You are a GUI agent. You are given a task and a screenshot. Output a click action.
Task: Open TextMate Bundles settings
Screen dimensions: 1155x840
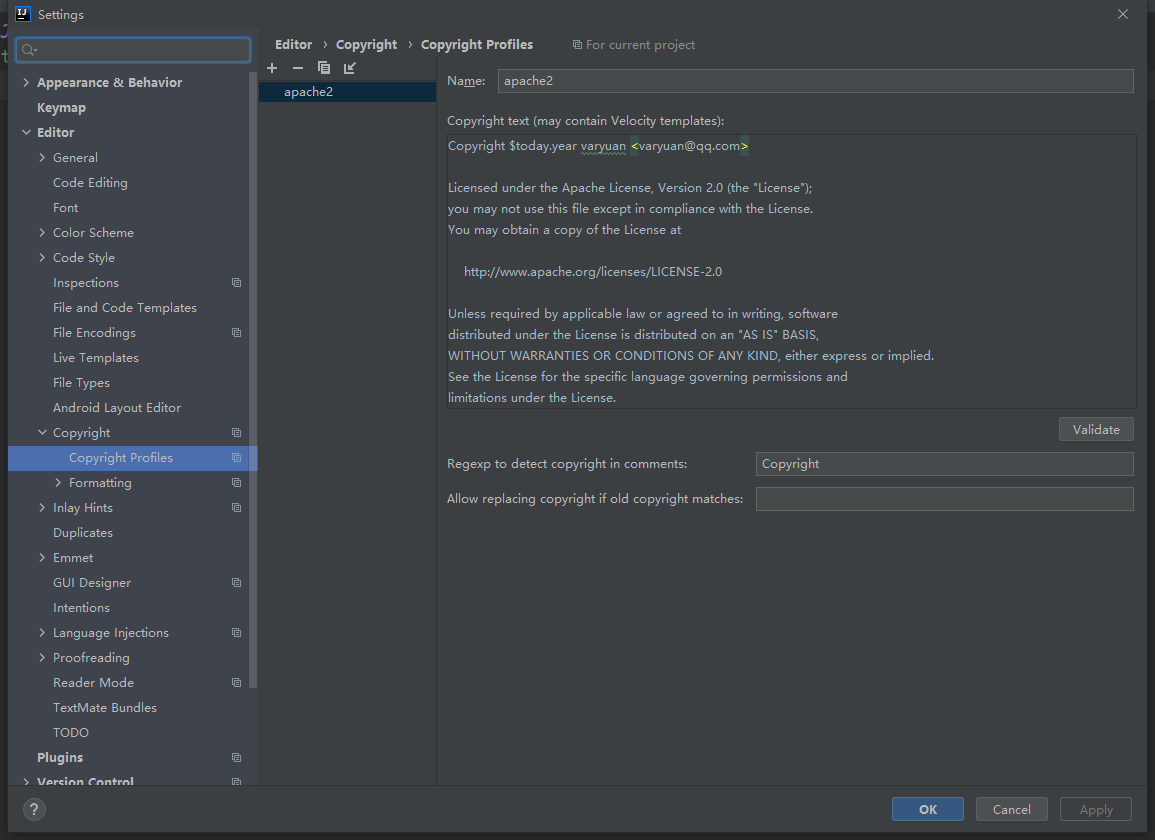coord(105,708)
